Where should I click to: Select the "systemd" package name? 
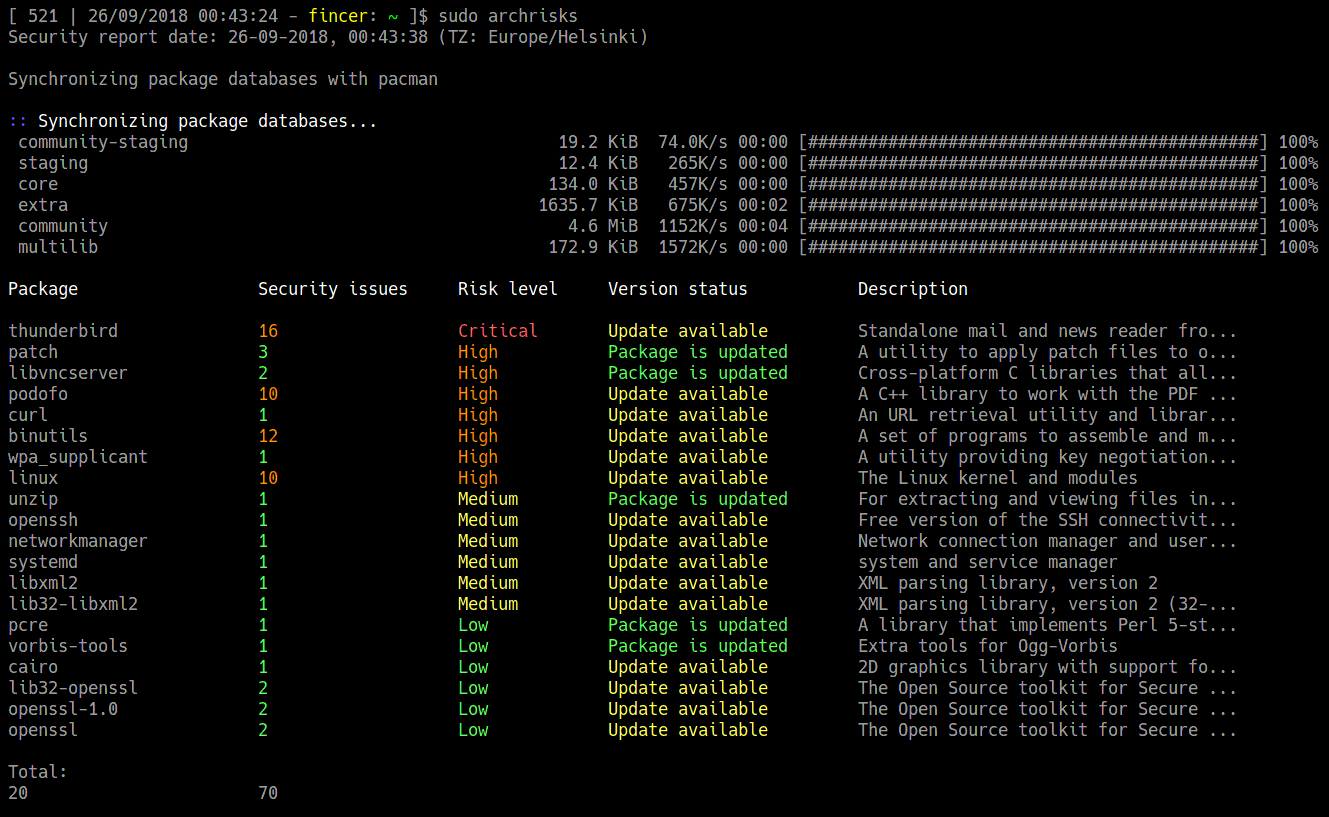[x=43, y=562]
